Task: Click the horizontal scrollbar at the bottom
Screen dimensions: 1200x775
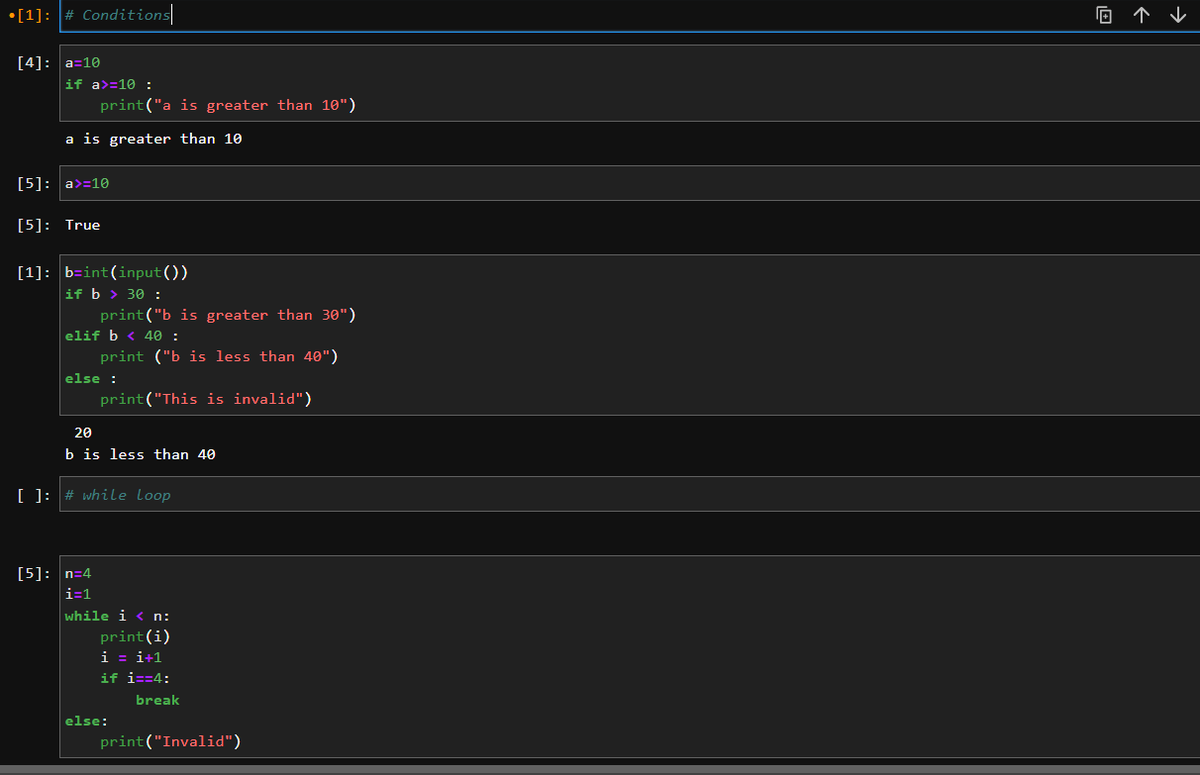Action: click(x=600, y=770)
